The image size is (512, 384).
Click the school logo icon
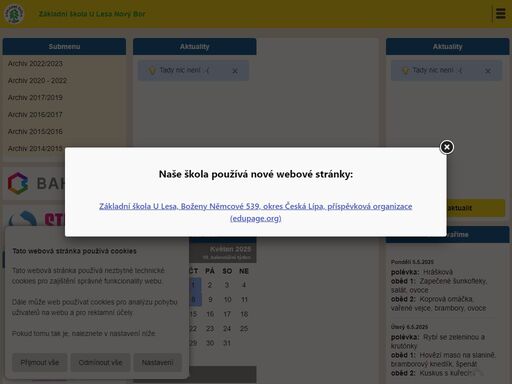[14, 14]
